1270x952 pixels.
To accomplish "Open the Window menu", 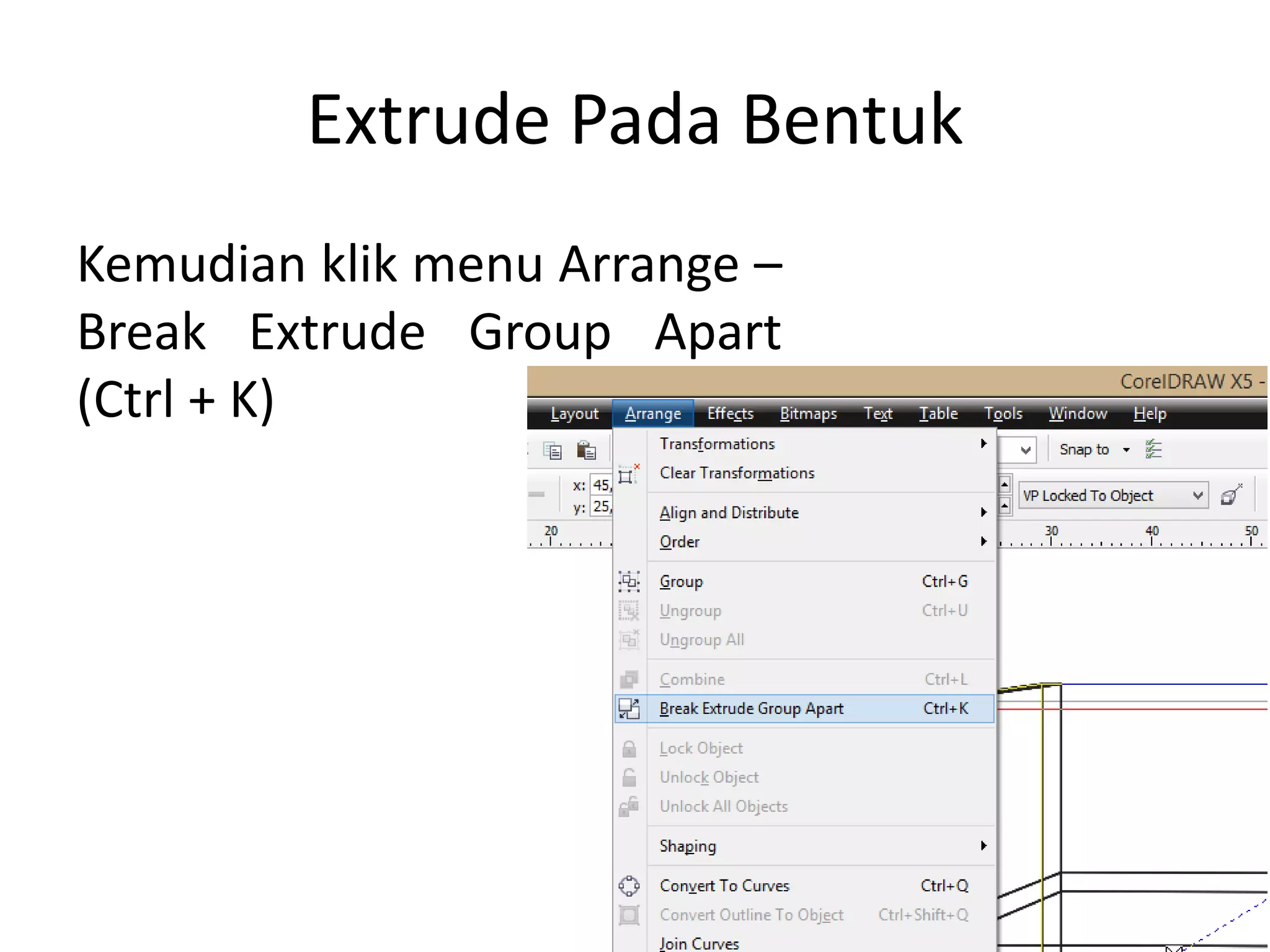I will tap(1078, 413).
